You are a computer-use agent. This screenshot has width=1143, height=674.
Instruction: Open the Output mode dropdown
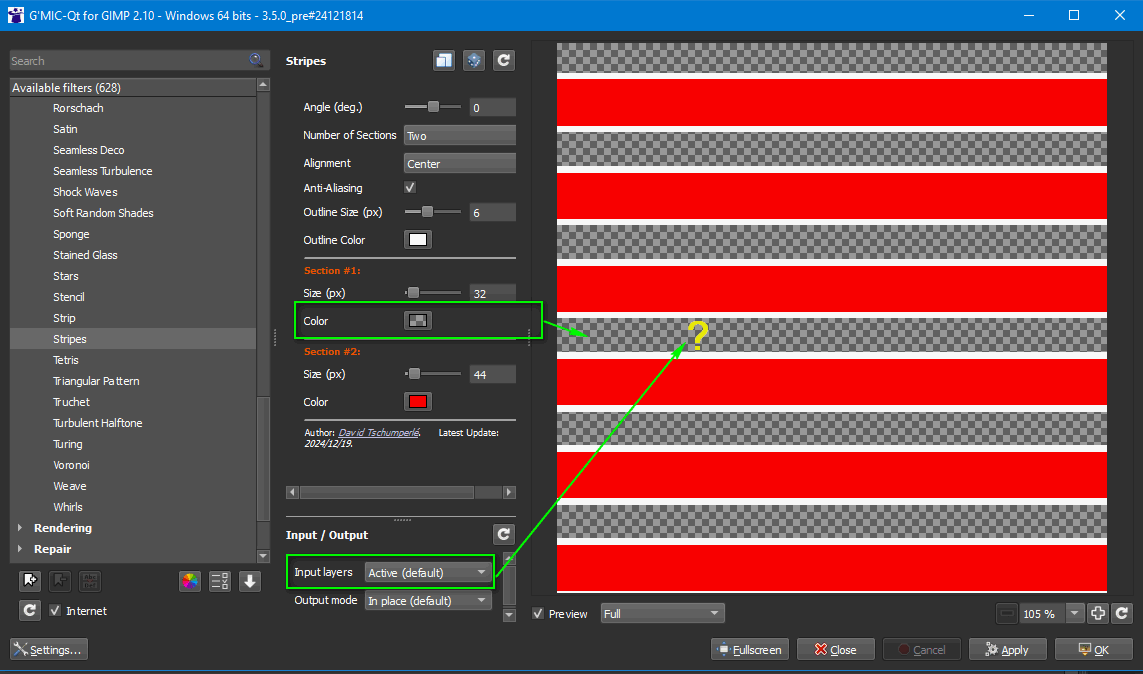(x=426, y=600)
